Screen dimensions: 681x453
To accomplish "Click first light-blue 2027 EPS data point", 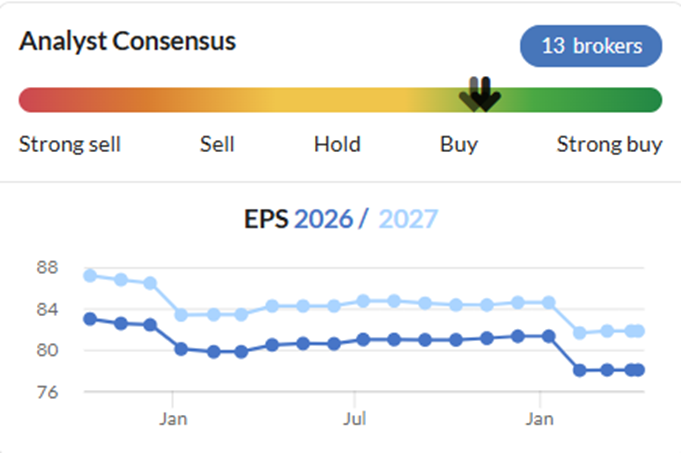I will tap(90, 275).
